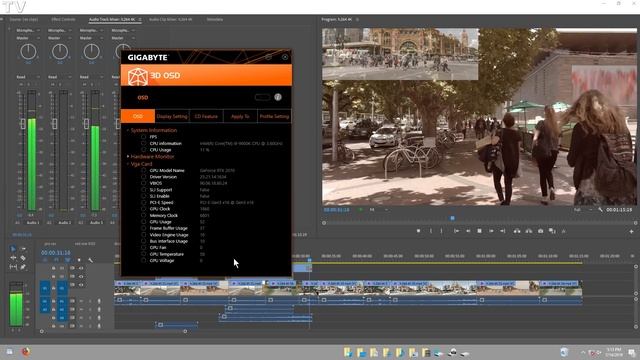Toggle the OSD switch in GIGABYTE window
The image size is (640, 360).
(262, 97)
